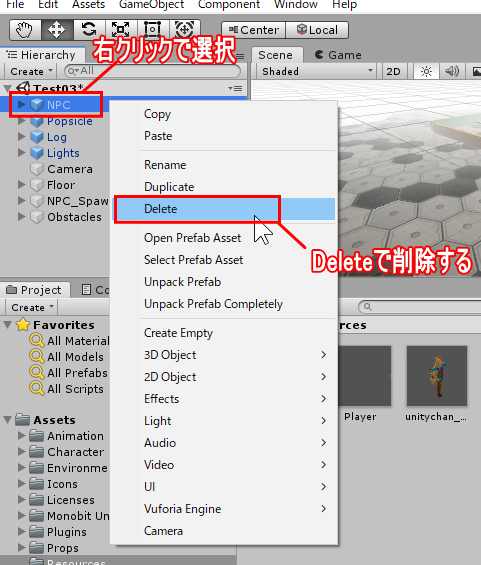
Task: Expand the Log object in Hierarchy
Action: tap(22, 137)
